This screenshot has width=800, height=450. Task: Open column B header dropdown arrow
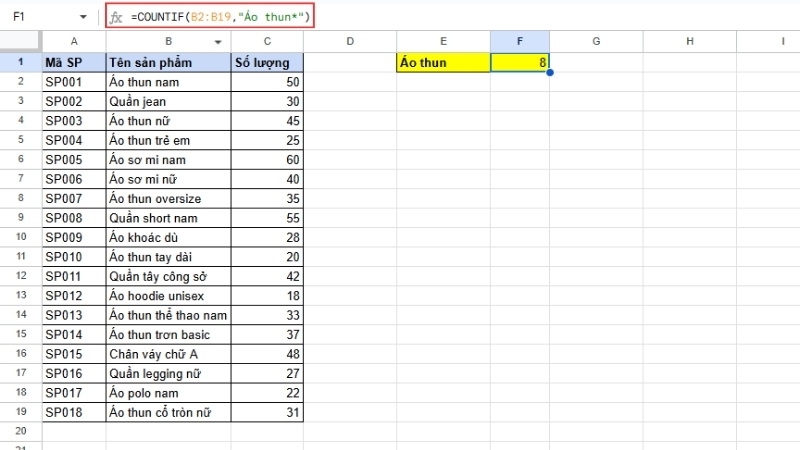[x=219, y=42]
